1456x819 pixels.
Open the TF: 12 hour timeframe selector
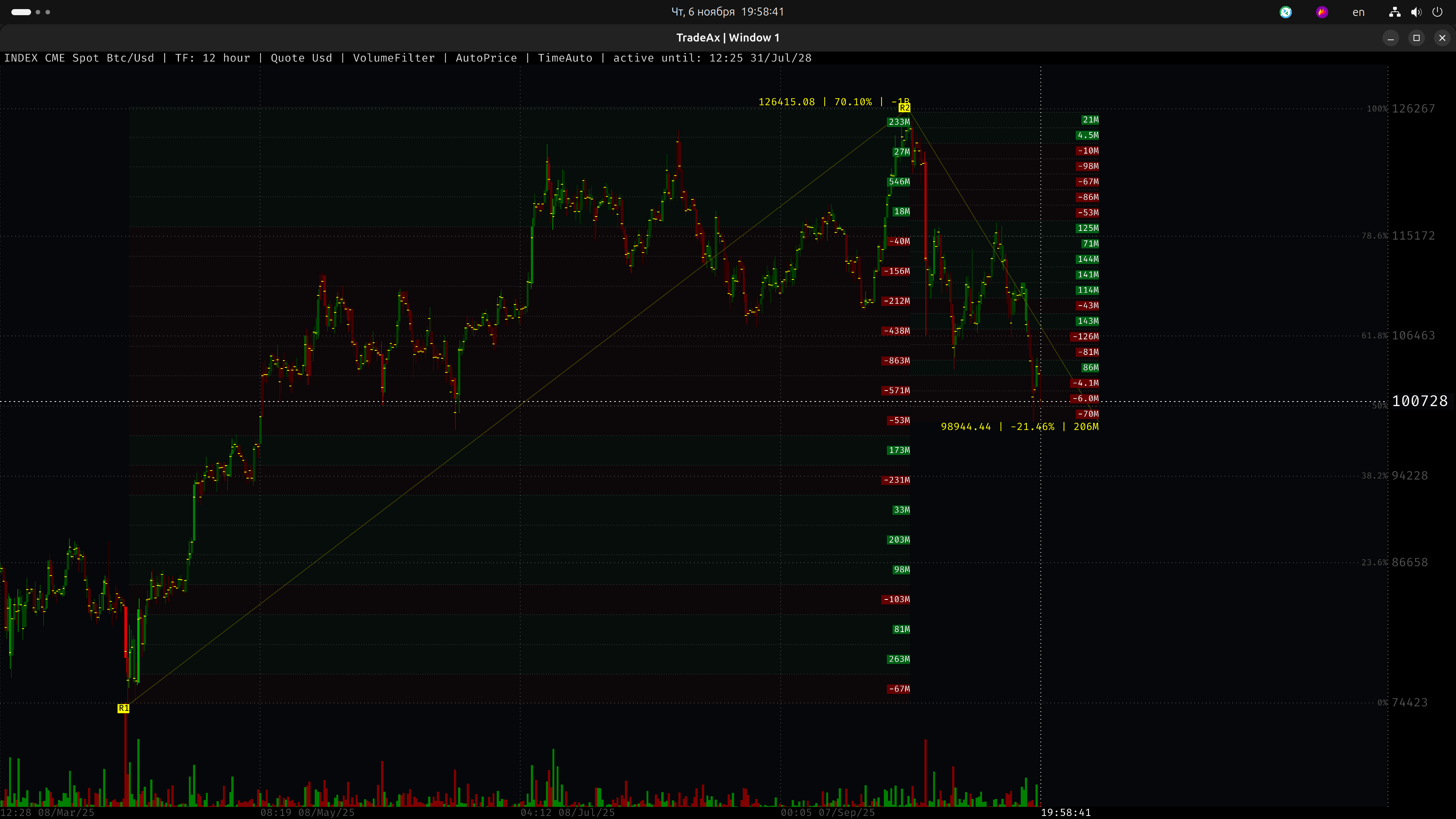(x=212, y=58)
